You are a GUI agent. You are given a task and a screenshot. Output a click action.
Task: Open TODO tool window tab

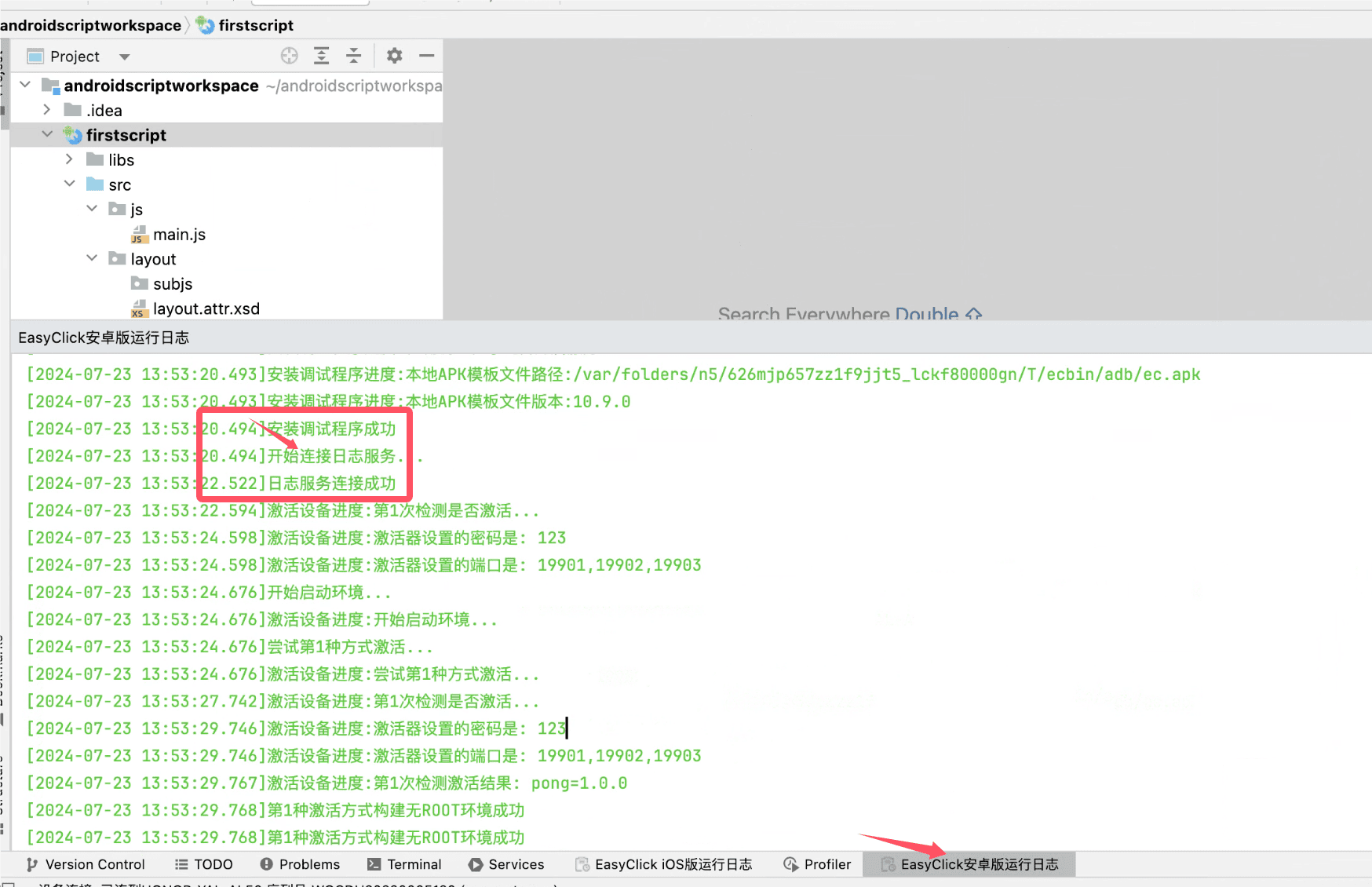pos(203,864)
